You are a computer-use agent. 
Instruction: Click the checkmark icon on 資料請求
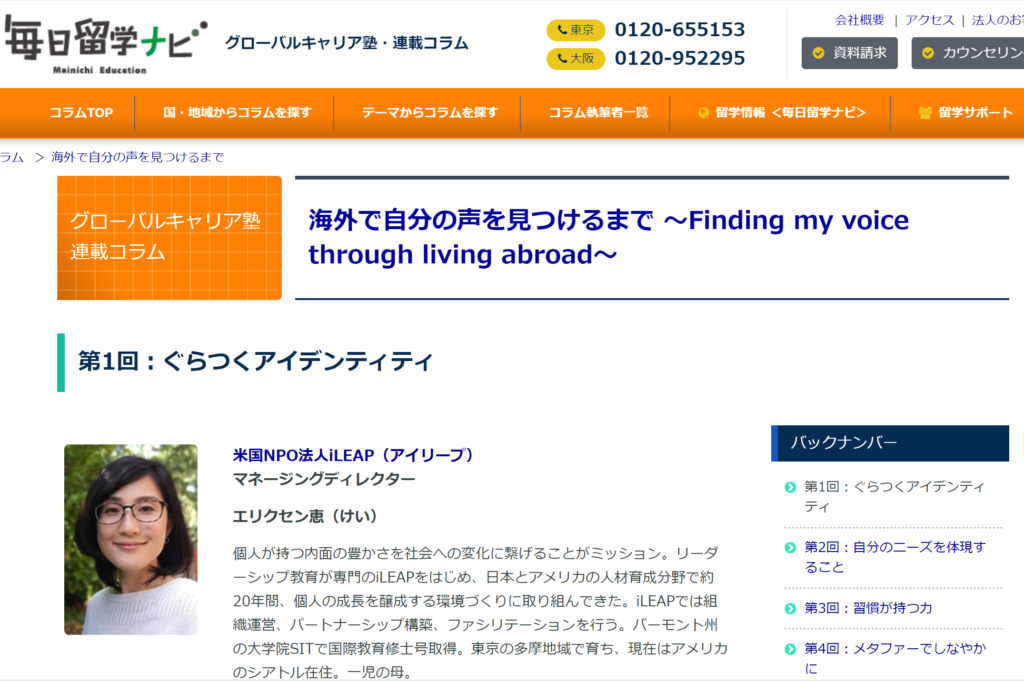819,53
